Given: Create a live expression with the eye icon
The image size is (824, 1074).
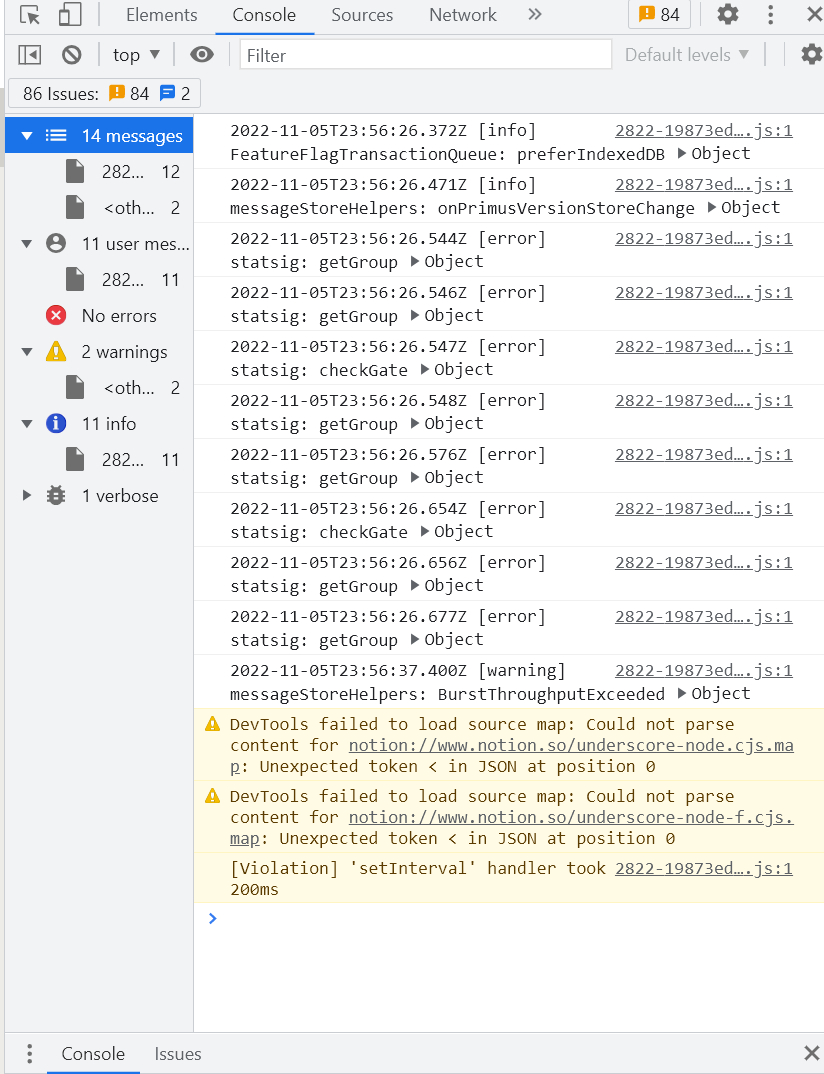Looking at the screenshot, I should (x=202, y=54).
